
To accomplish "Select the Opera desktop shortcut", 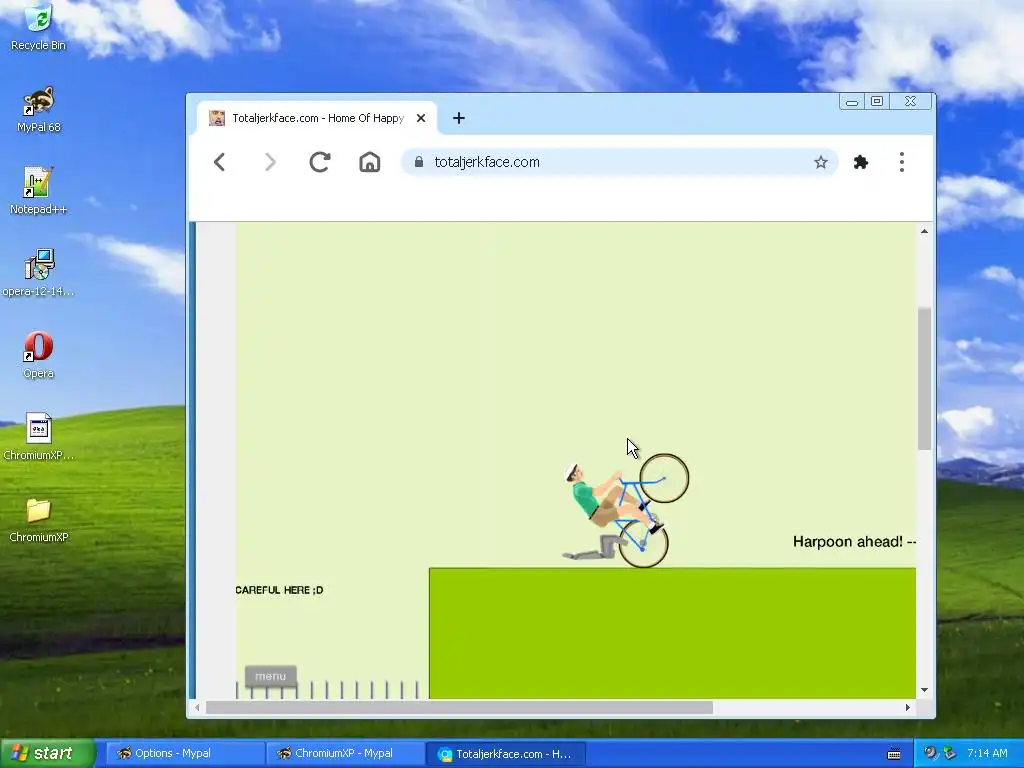I will (x=39, y=355).
